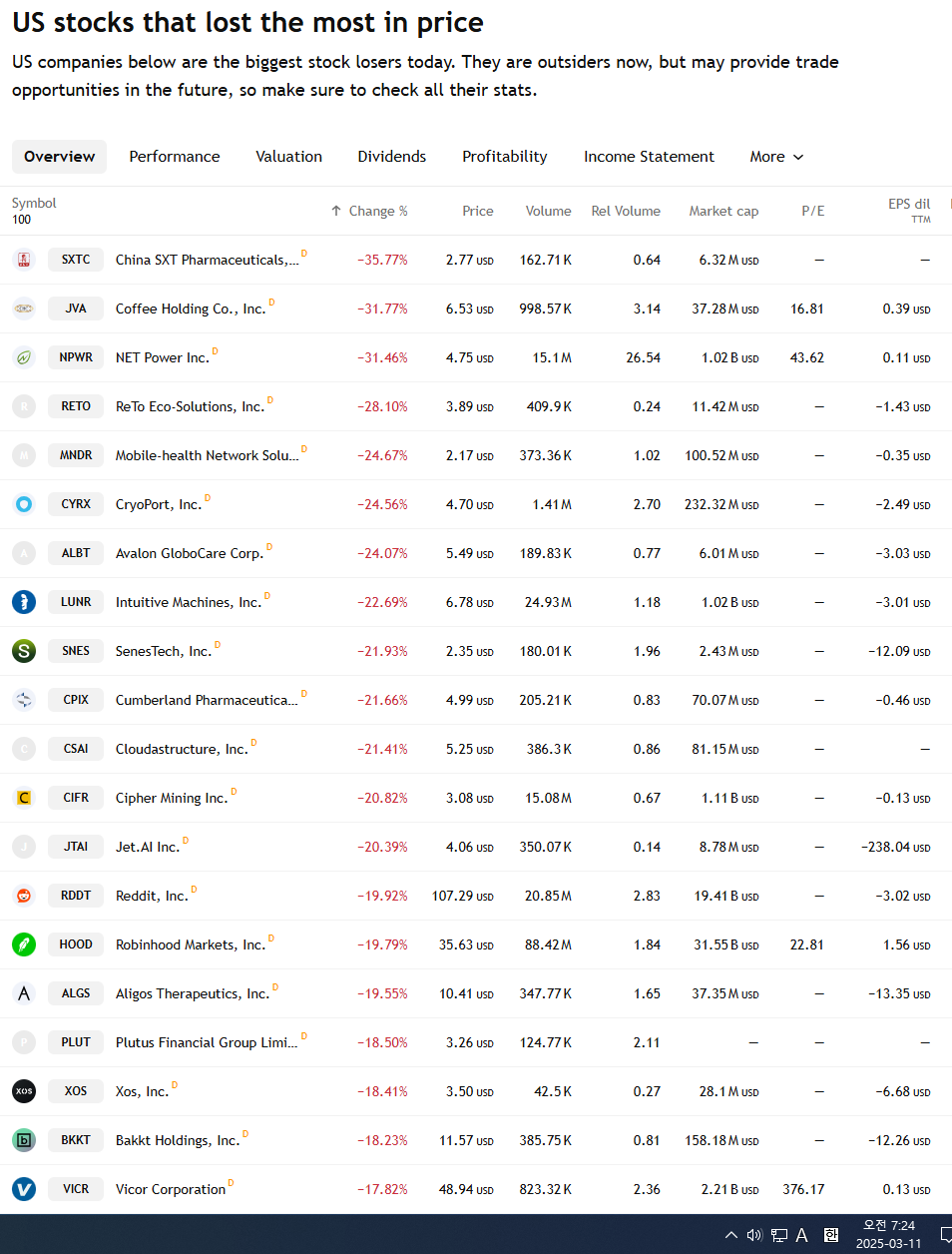Open the LUNR ticker link
The image size is (952, 1254).
(x=76, y=602)
